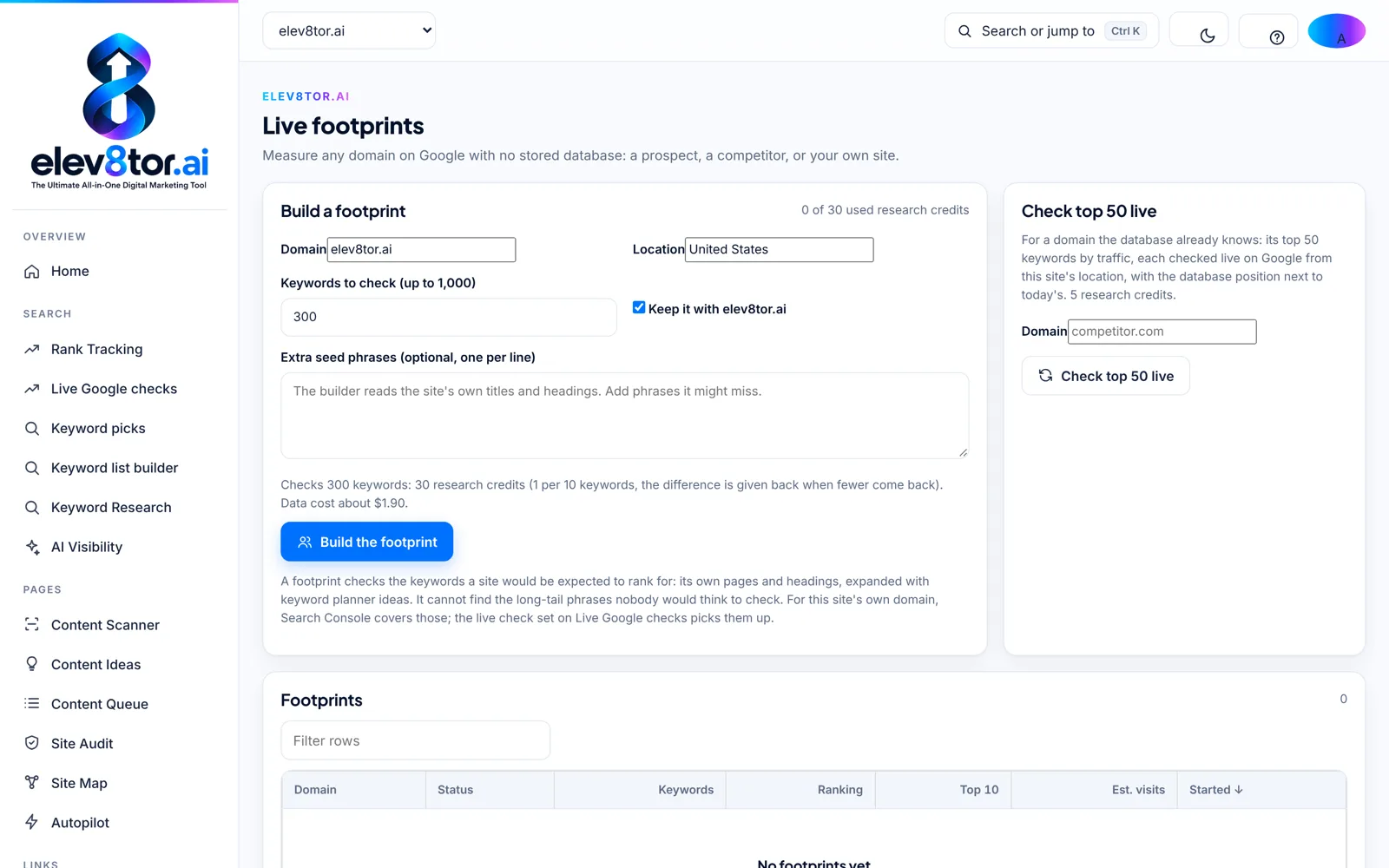Click the Keyword Research magnifier icon

(x=32, y=508)
